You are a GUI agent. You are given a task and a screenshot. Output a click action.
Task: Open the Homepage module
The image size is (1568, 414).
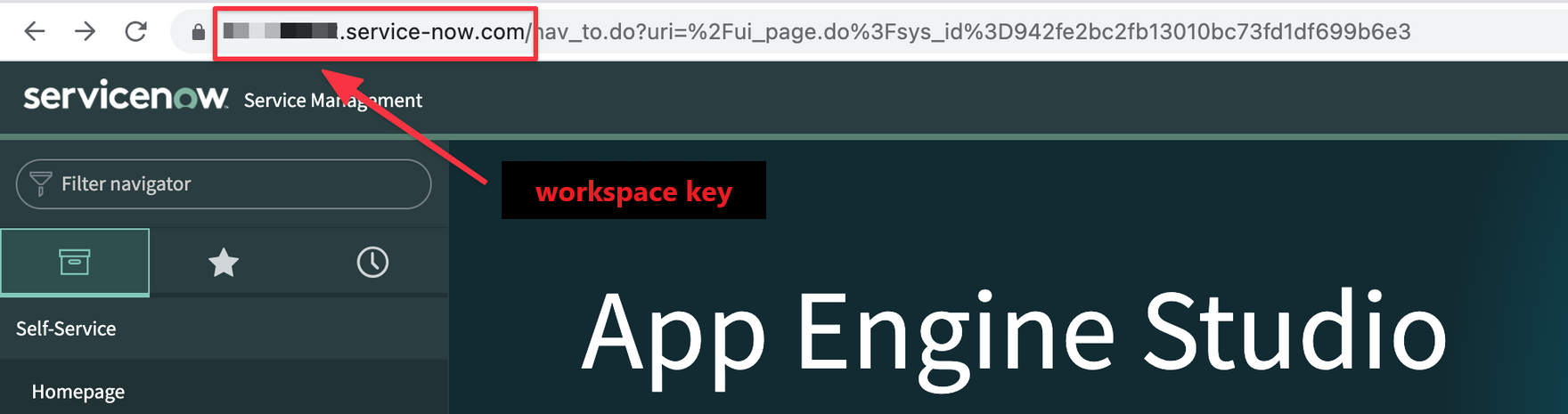78,392
